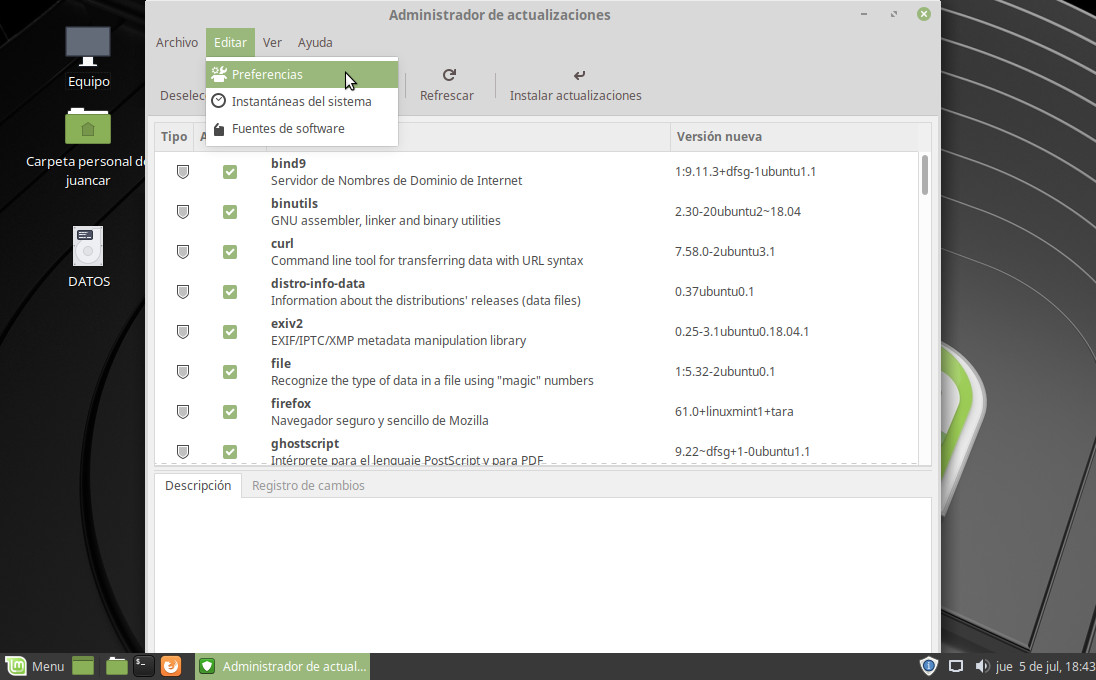
Task: Open the Archivo menu
Action: click(177, 43)
